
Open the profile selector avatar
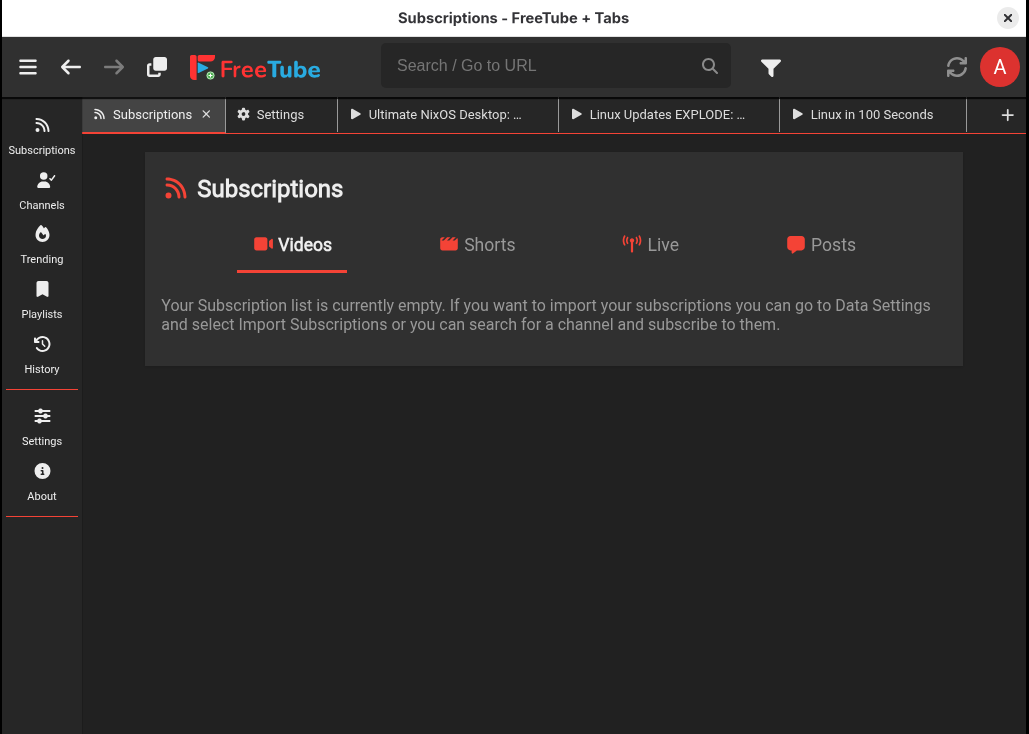pos(999,67)
